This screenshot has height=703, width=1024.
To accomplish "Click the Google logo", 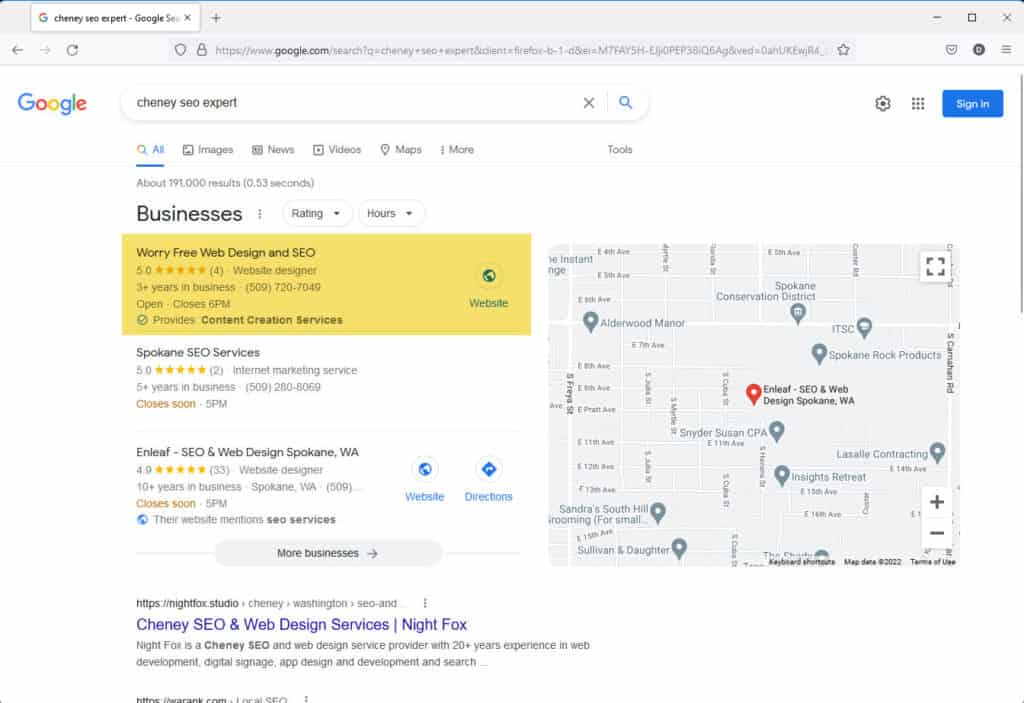I will point(52,103).
